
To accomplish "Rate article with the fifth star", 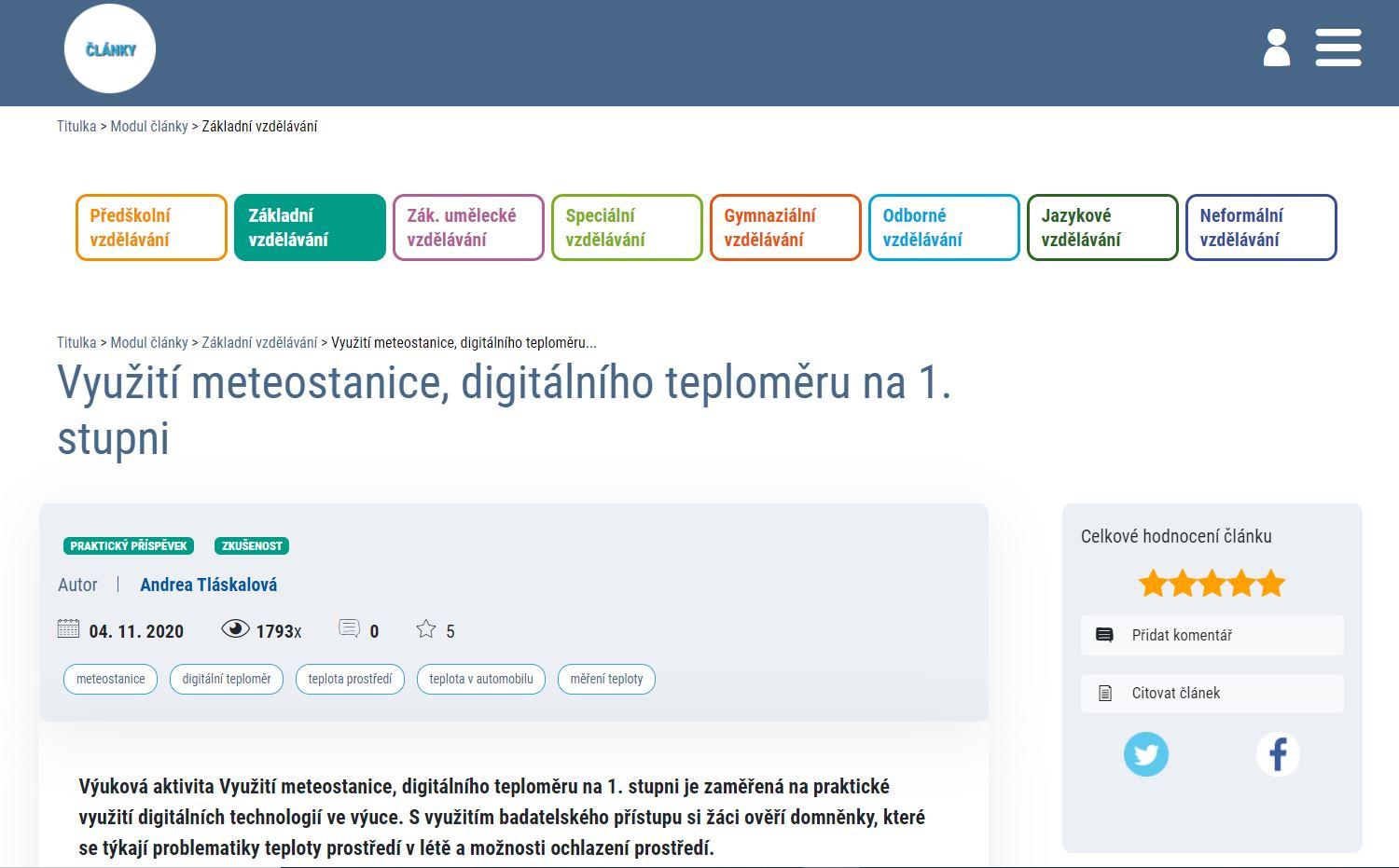I will click(x=1270, y=584).
